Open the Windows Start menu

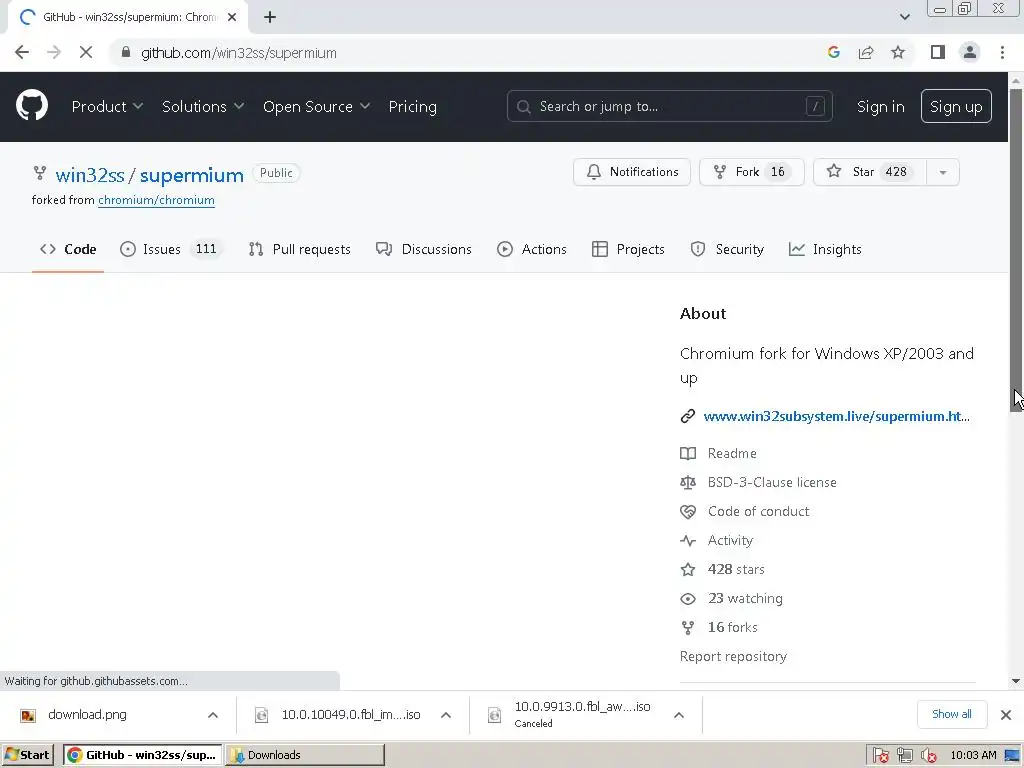click(27, 755)
